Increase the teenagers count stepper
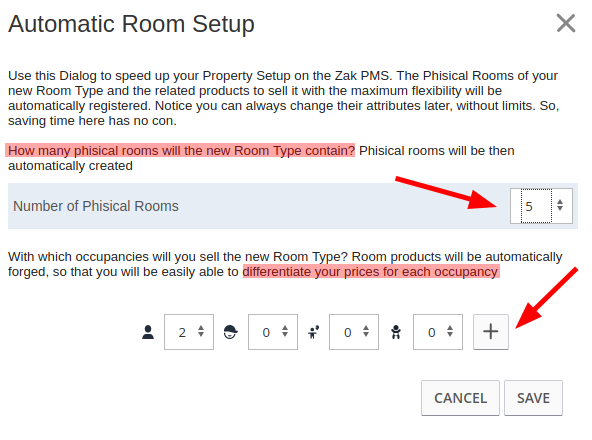 click(285, 328)
